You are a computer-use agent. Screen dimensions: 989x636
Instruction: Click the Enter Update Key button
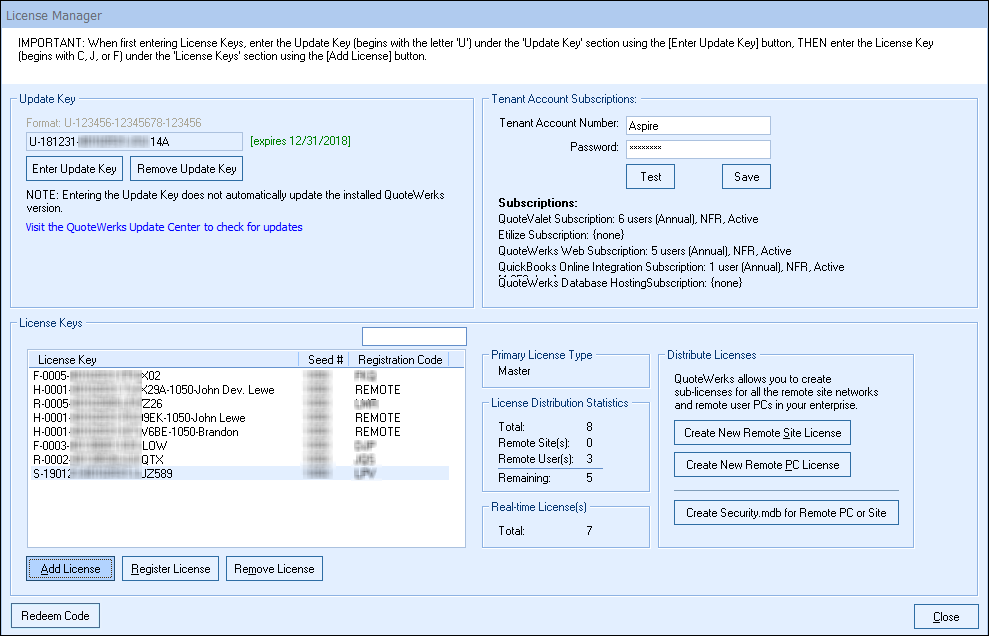pos(76,169)
